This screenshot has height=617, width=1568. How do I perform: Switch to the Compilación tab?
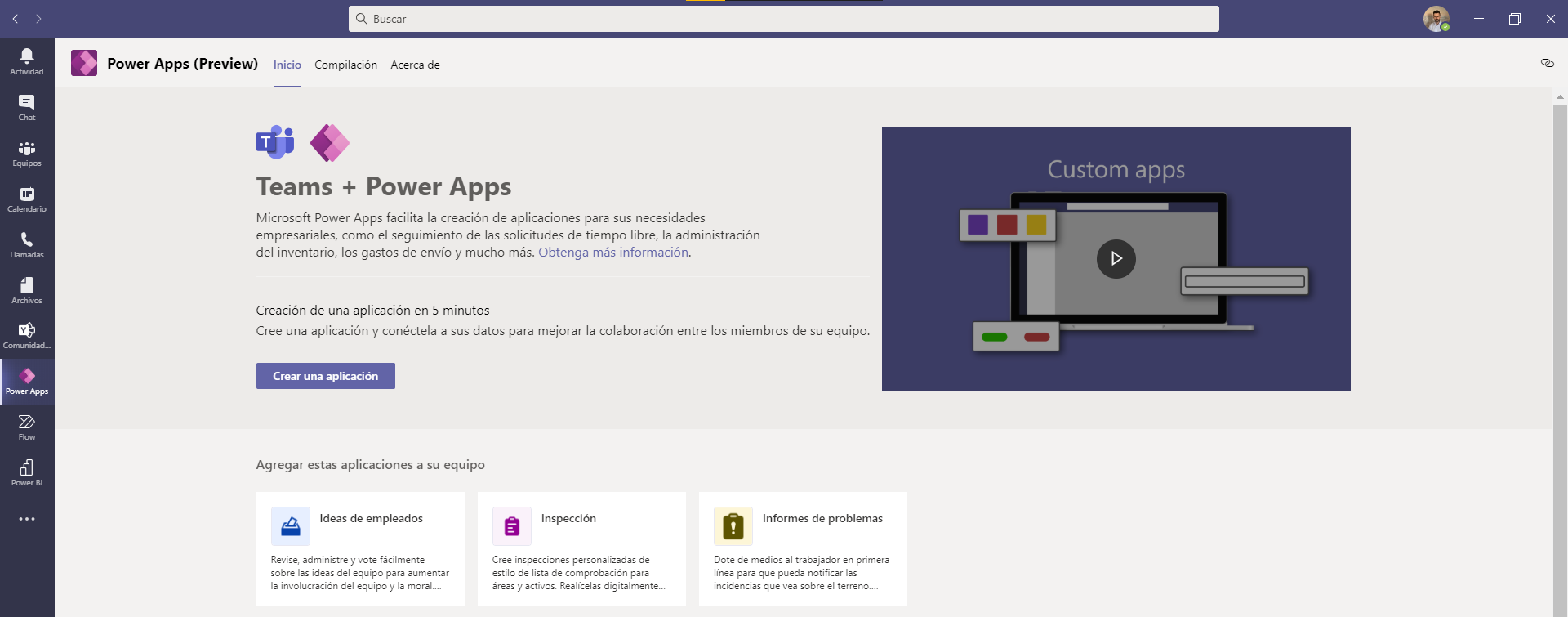point(346,65)
